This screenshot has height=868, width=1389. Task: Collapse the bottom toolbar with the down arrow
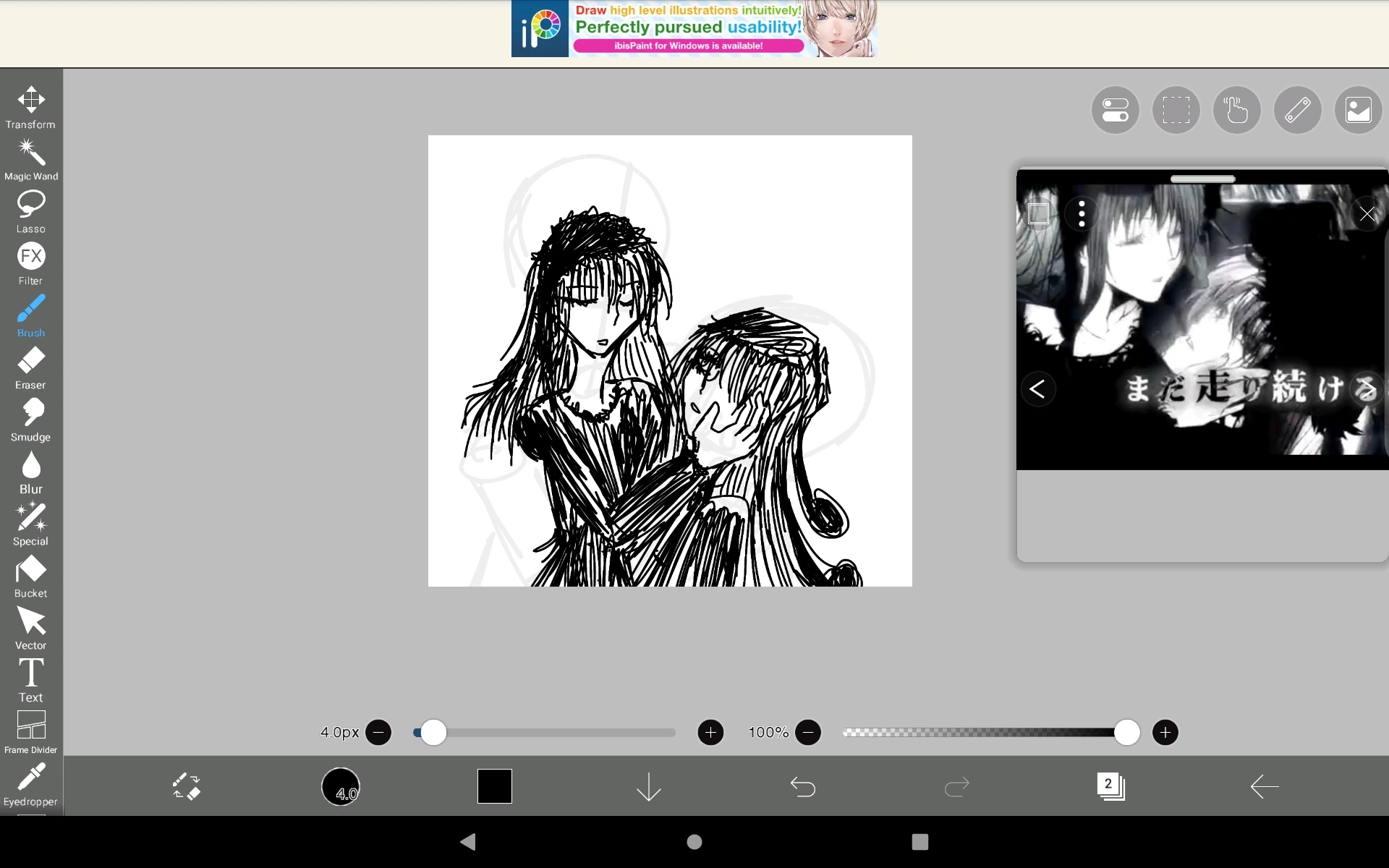[648, 787]
